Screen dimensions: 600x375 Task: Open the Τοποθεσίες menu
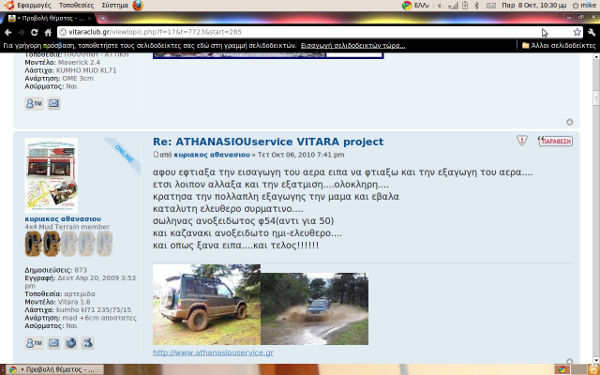[x=76, y=5]
